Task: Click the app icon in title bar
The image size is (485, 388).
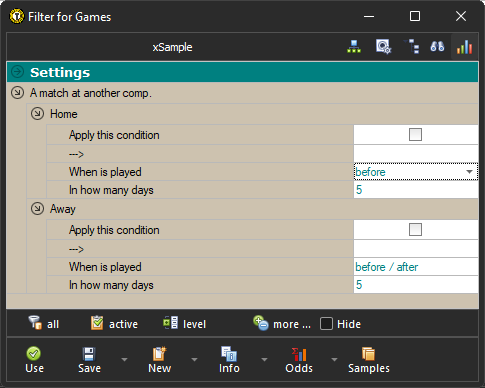Action: (16, 16)
